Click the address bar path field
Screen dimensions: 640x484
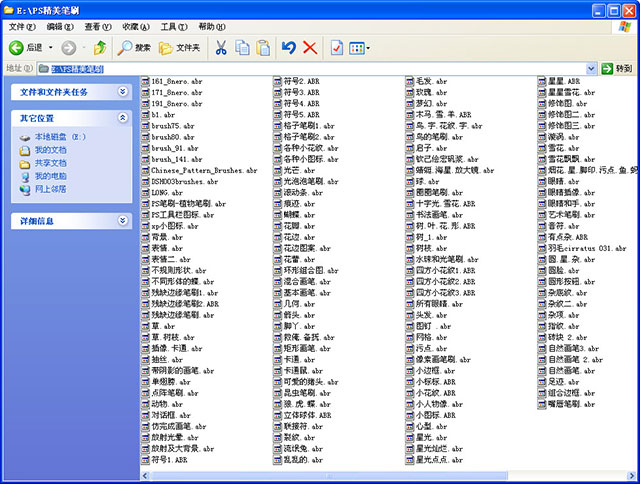pyautogui.click(x=312, y=69)
